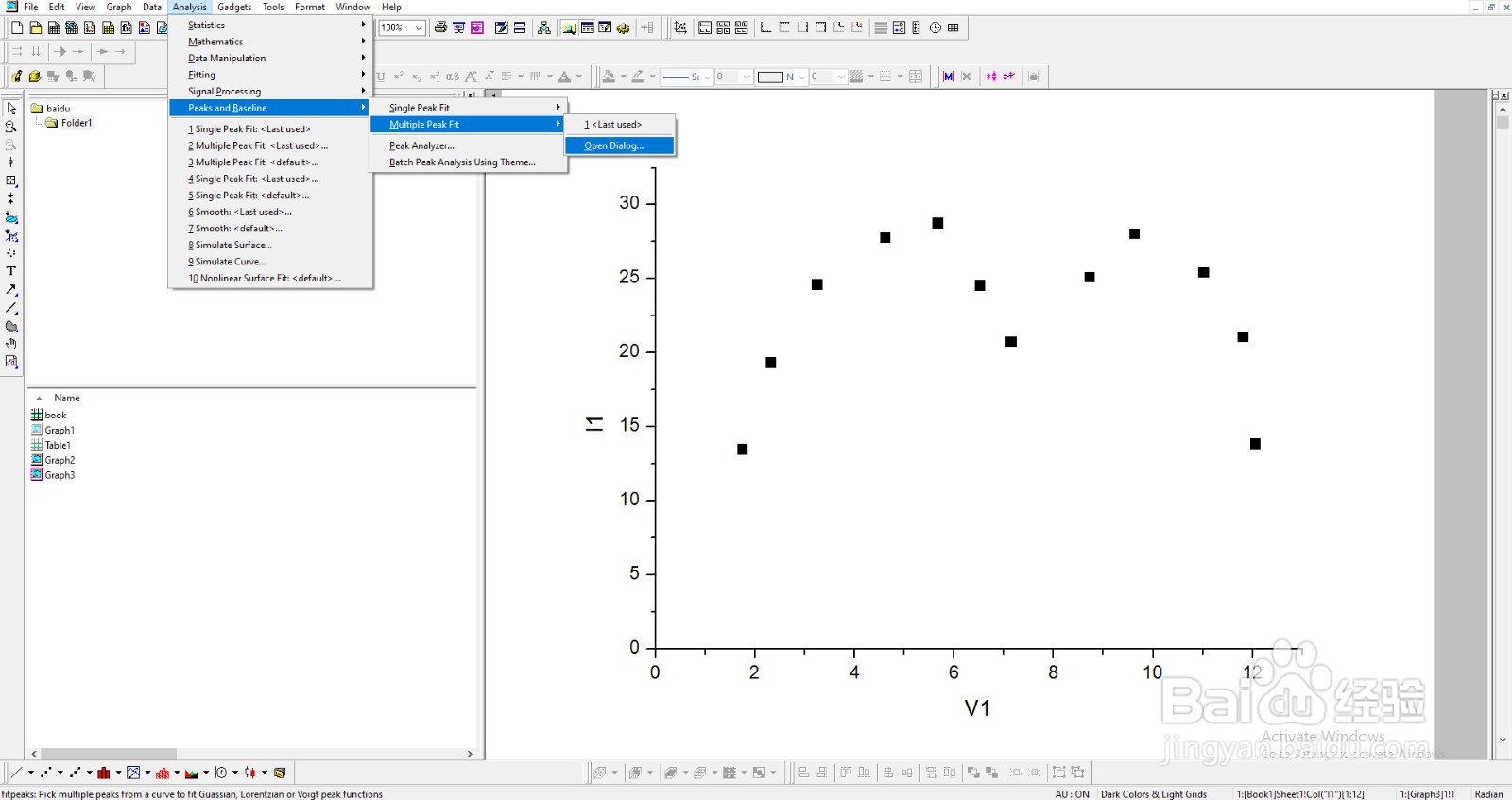
Task: Open the line color dropdown arrow
Action: (x=652, y=77)
